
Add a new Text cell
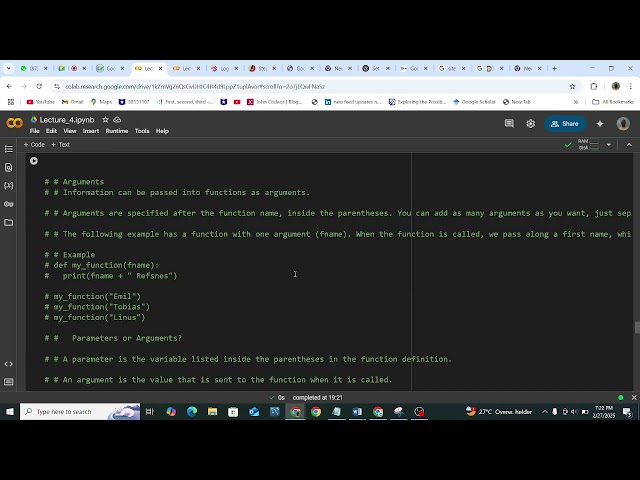tap(60, 144)
